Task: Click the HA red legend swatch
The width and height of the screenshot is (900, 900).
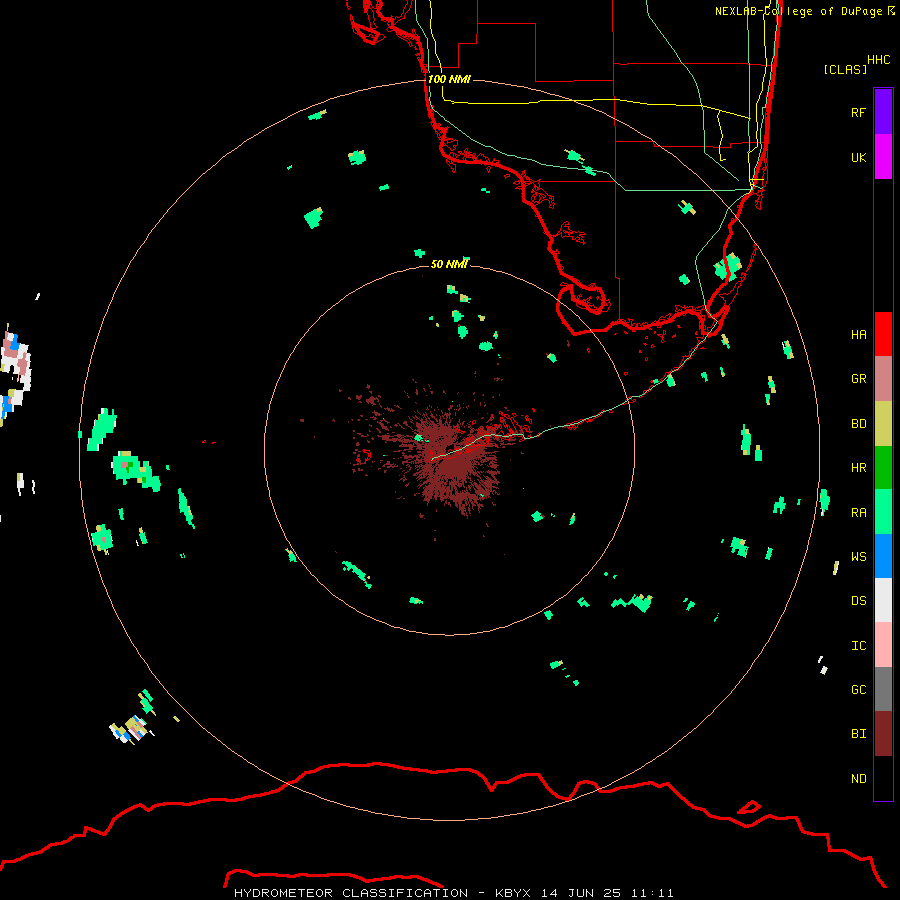Action: (x=883, y=334)
